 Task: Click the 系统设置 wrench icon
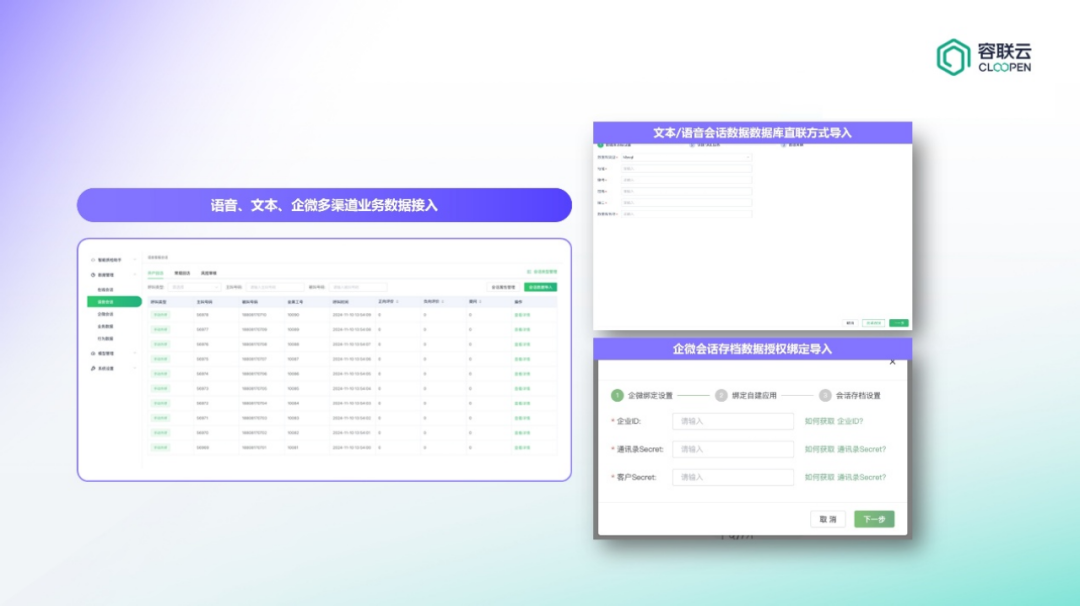tap(91, 368)
